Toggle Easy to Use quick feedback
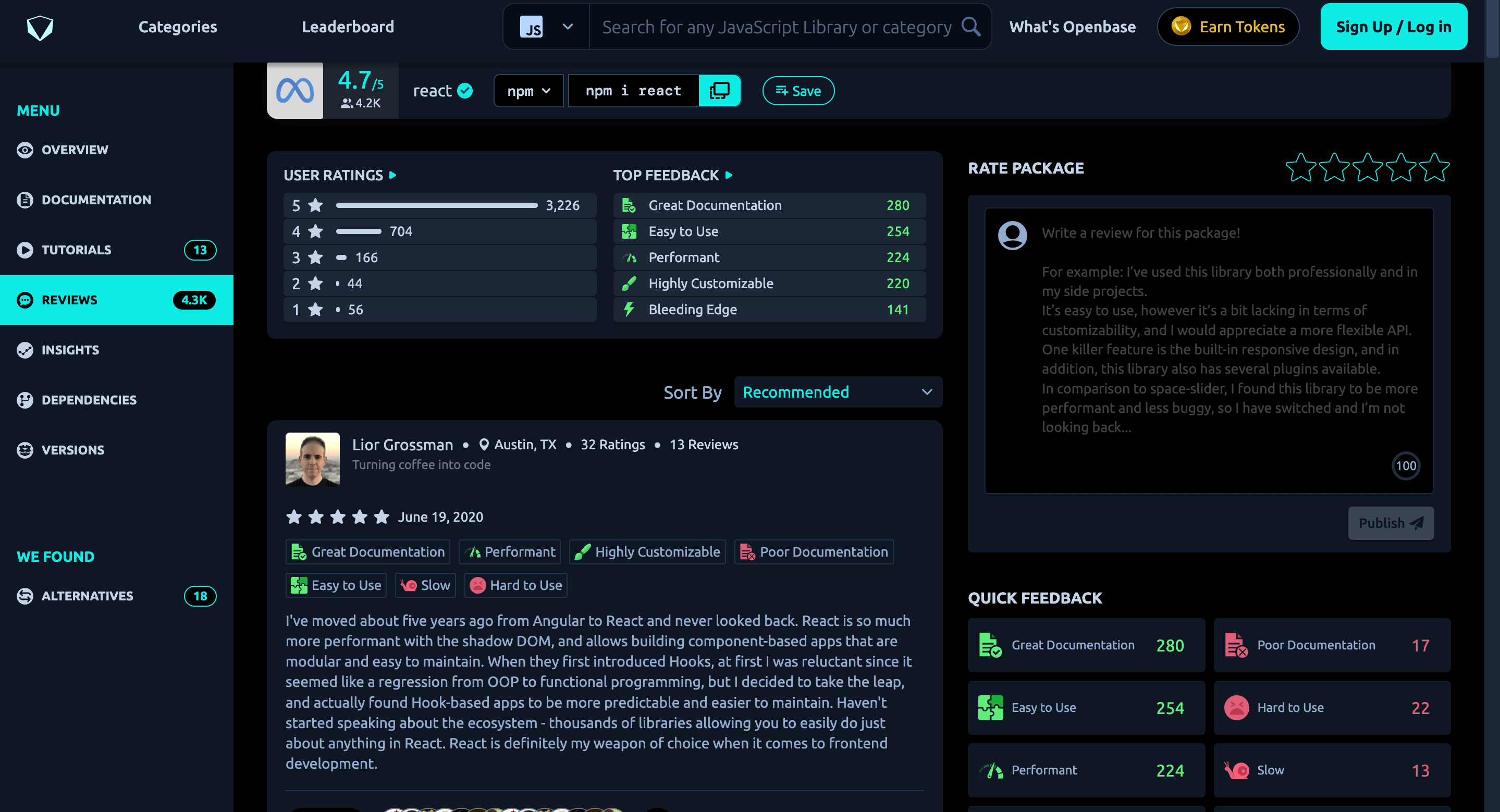 pyautogui.click(x=1086, y=707)
